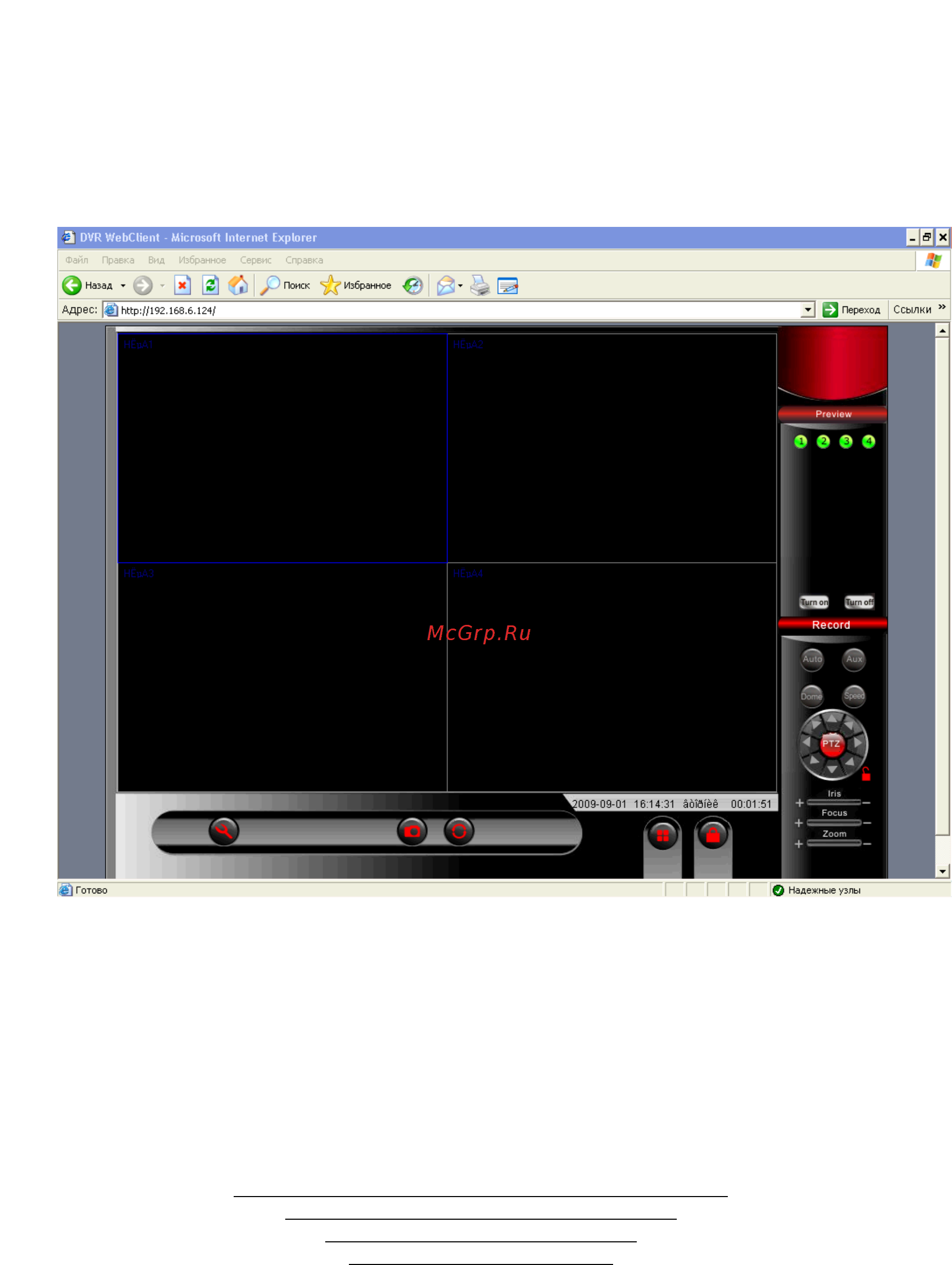952x1265 pixels.
Task: Click the Turn off button
Action: tap(859, 602)
